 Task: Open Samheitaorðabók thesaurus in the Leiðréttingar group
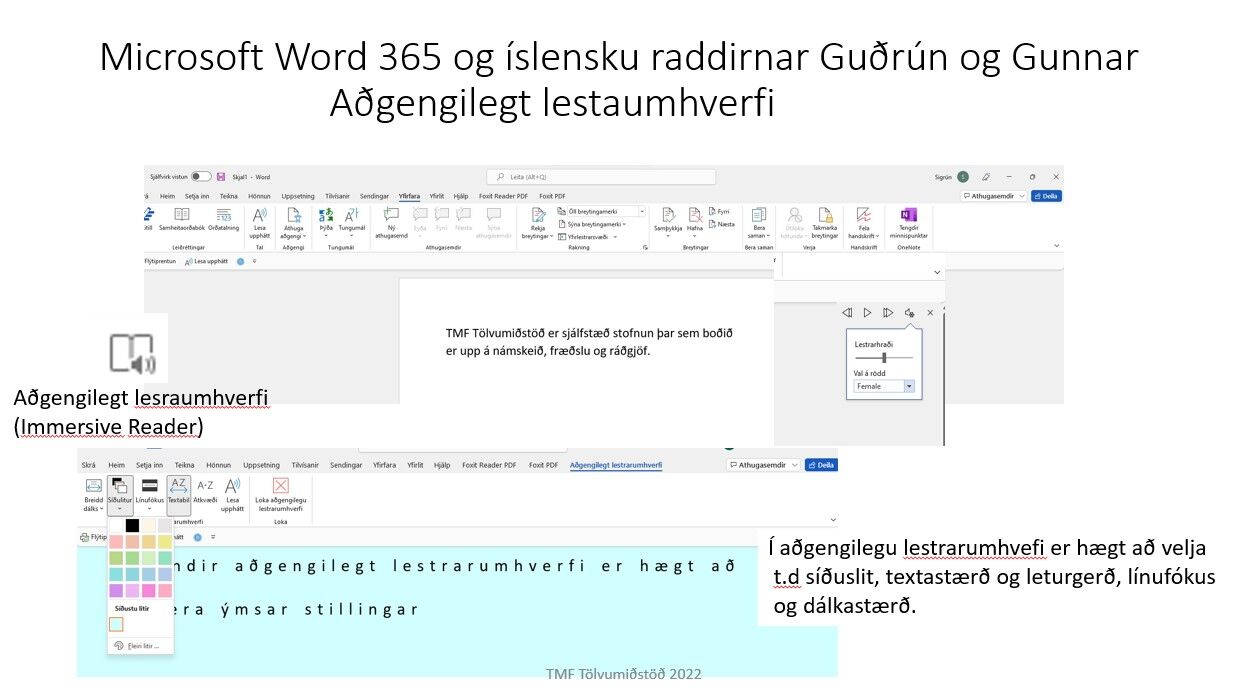click(181, 221)
